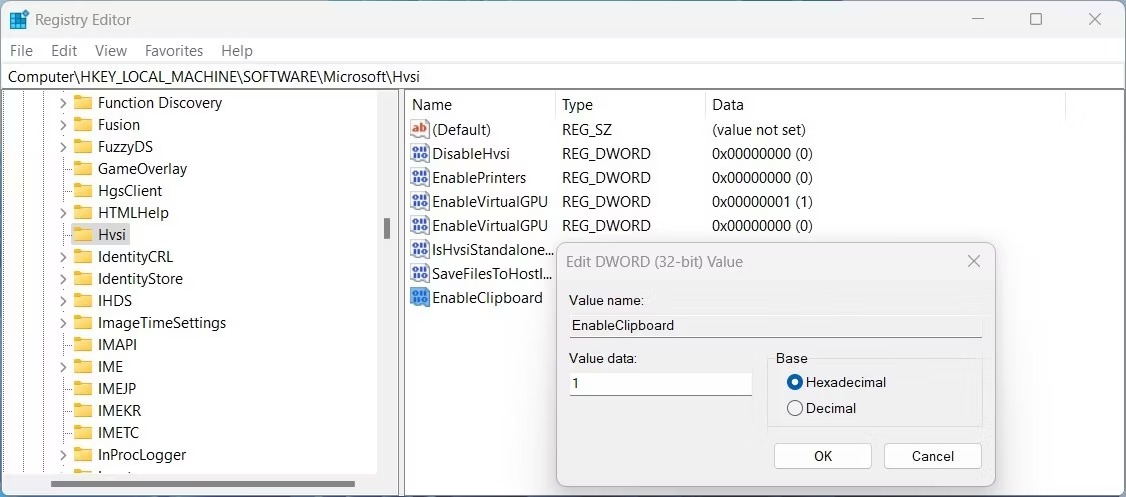Expand the IHDS key

[63, 300]
